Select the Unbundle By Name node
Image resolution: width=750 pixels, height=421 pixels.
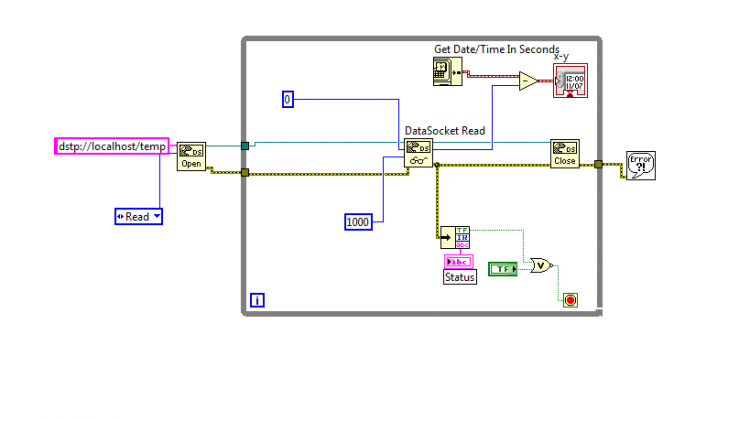pyautogui.click(x=455, y=237)
